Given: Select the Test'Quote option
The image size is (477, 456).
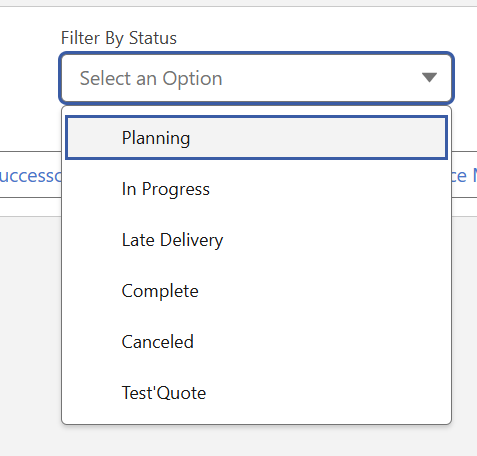Looking at the screenshot, I should click(x=256, y=393).
